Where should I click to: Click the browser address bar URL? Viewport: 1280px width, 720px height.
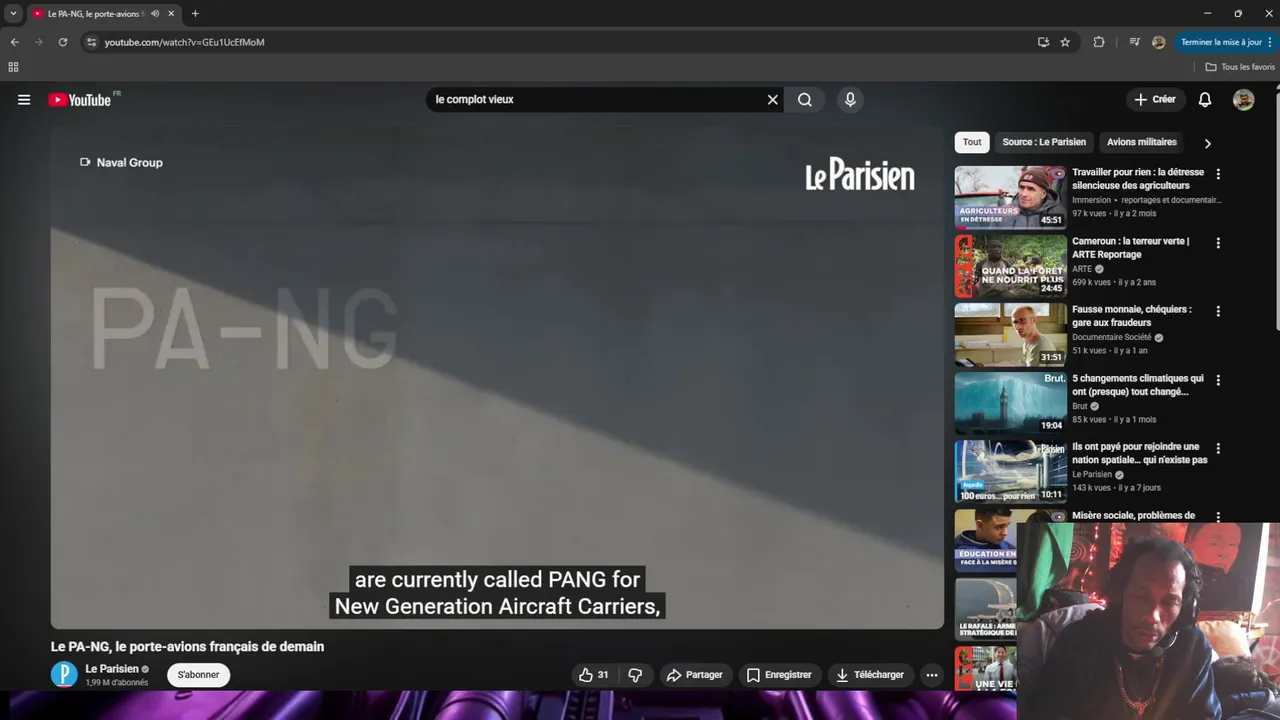(x=184, y=42)
